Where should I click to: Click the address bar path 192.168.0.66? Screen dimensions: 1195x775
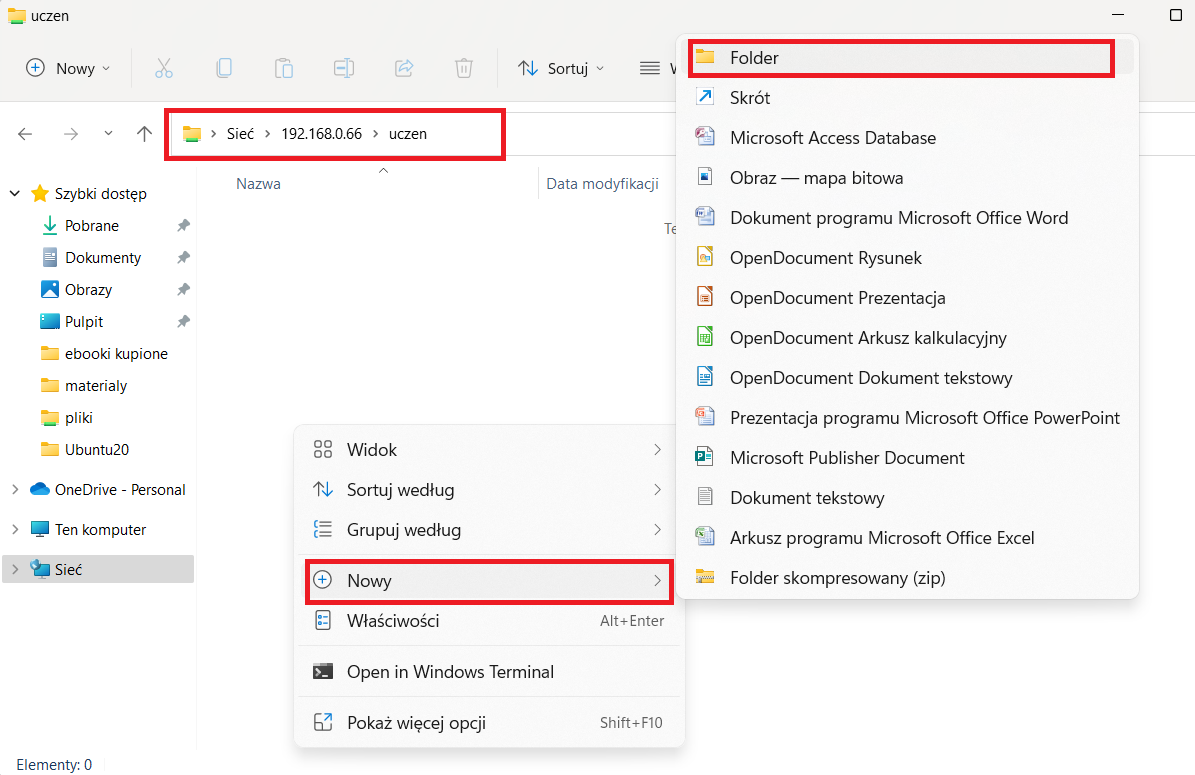[x=321, y=134]
